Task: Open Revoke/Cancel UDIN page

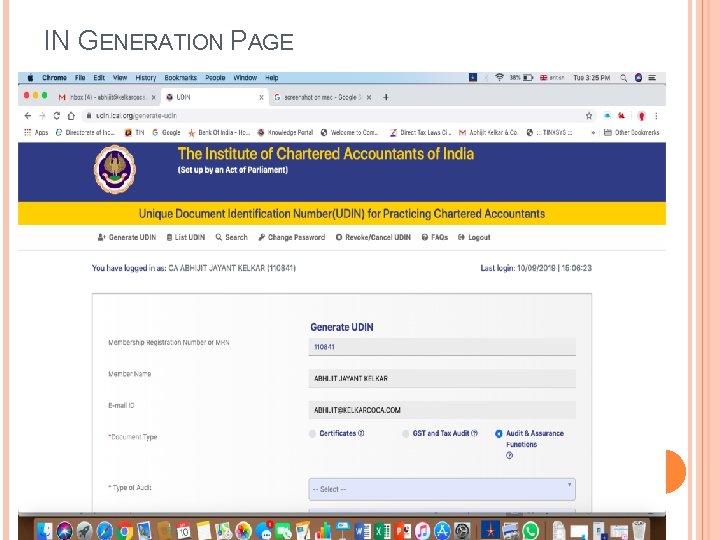Action: point(373,237)
